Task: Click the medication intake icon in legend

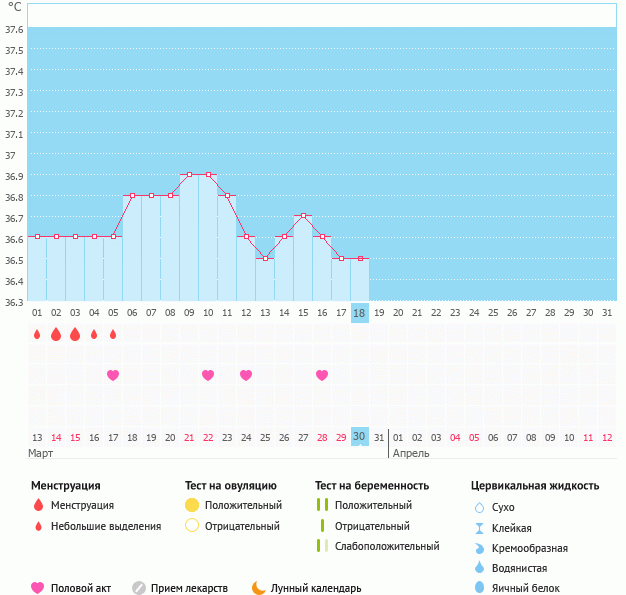Action: click(x=139, y=588)
